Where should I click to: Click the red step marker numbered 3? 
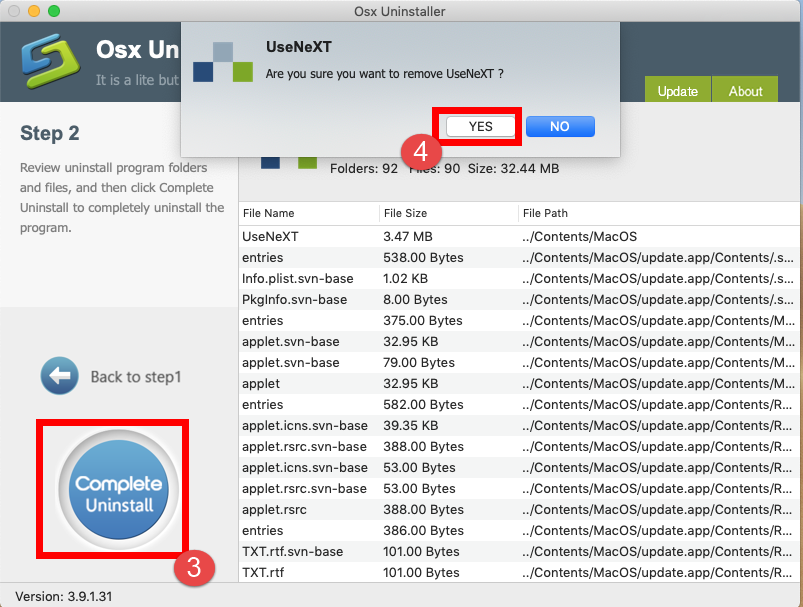(x=195, y=568)
